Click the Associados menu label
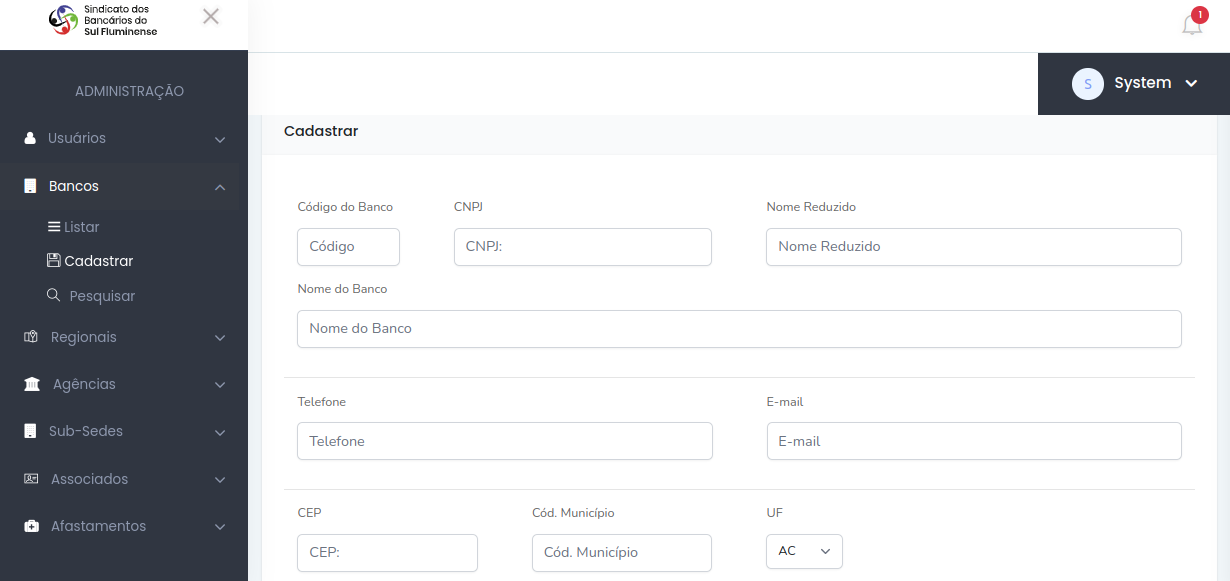Screen dimensions: 1230x581 [90, 479]
